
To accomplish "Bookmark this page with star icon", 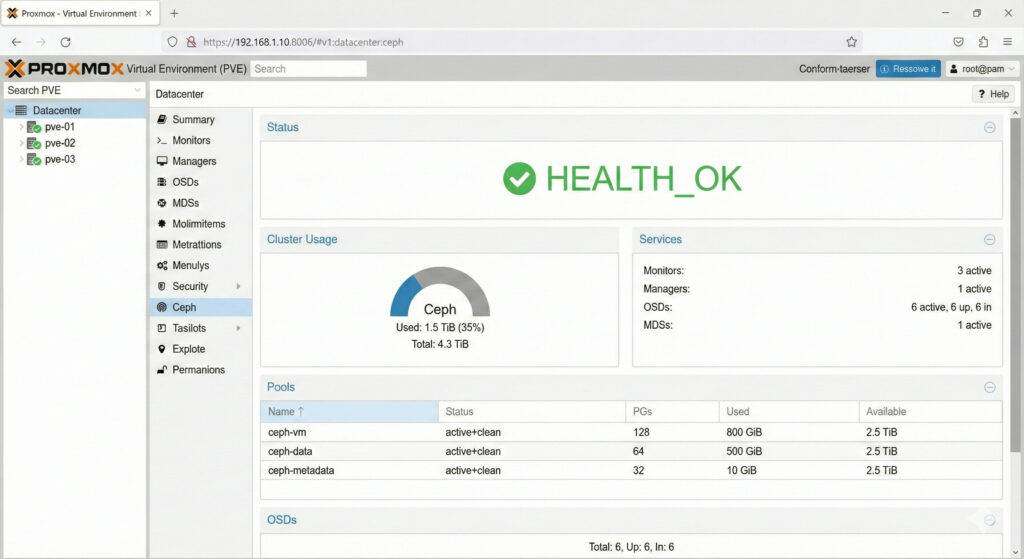I will pos(851,42).
